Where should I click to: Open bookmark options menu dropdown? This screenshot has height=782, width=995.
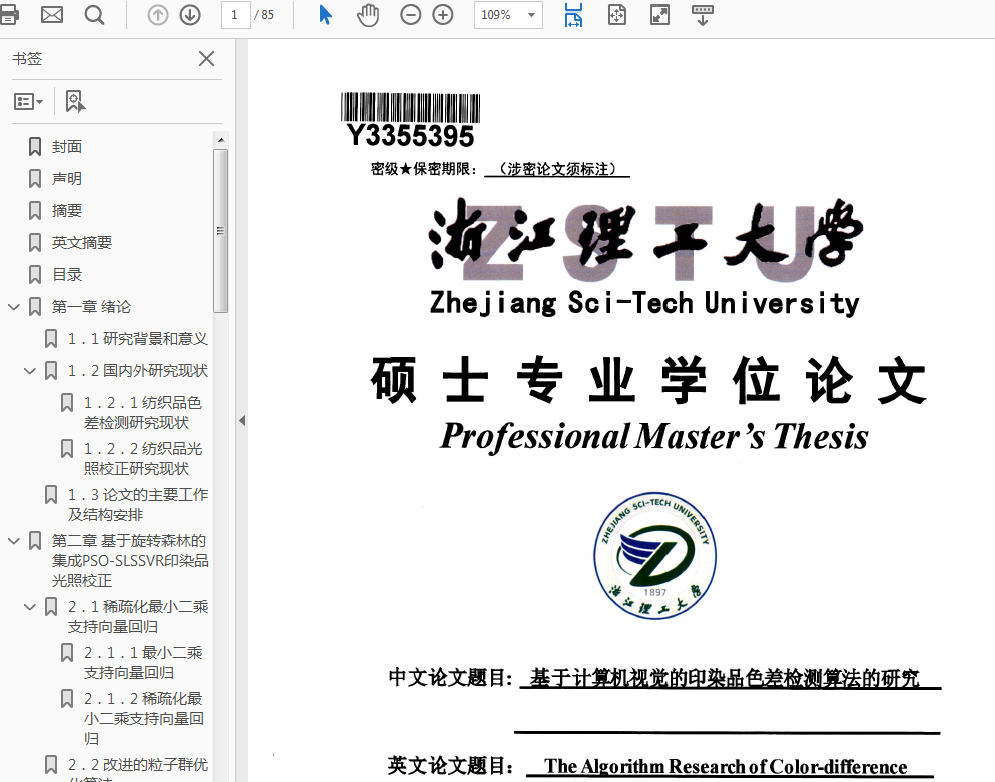29,102
